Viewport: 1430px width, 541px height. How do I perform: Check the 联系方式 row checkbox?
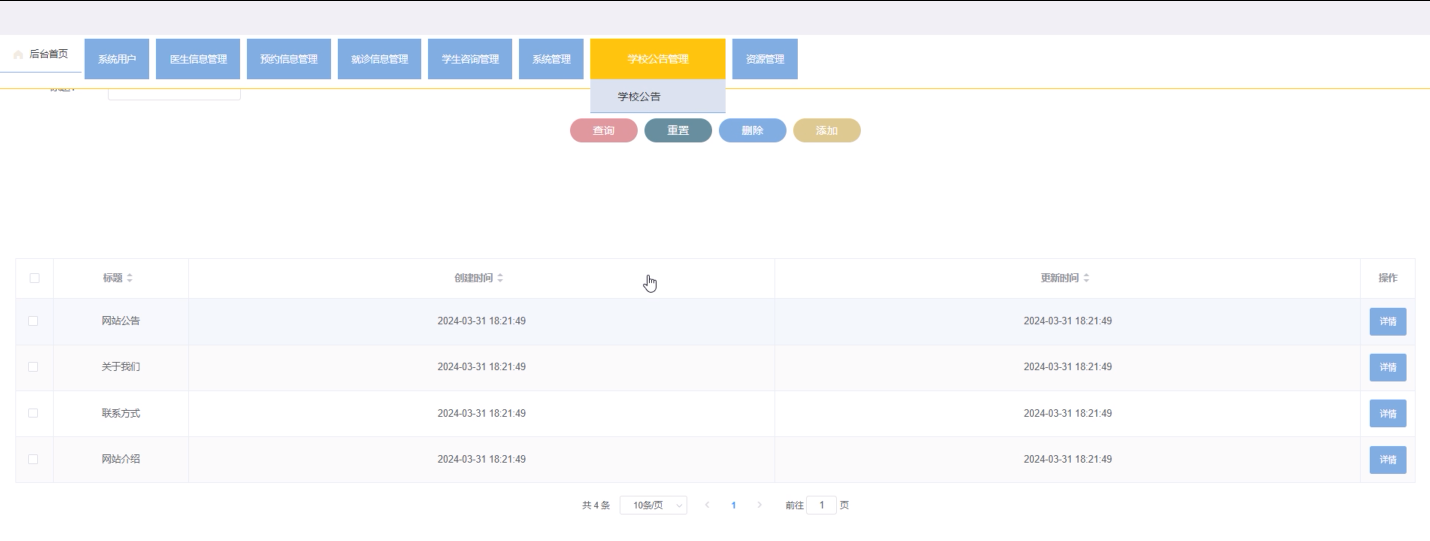33,413
